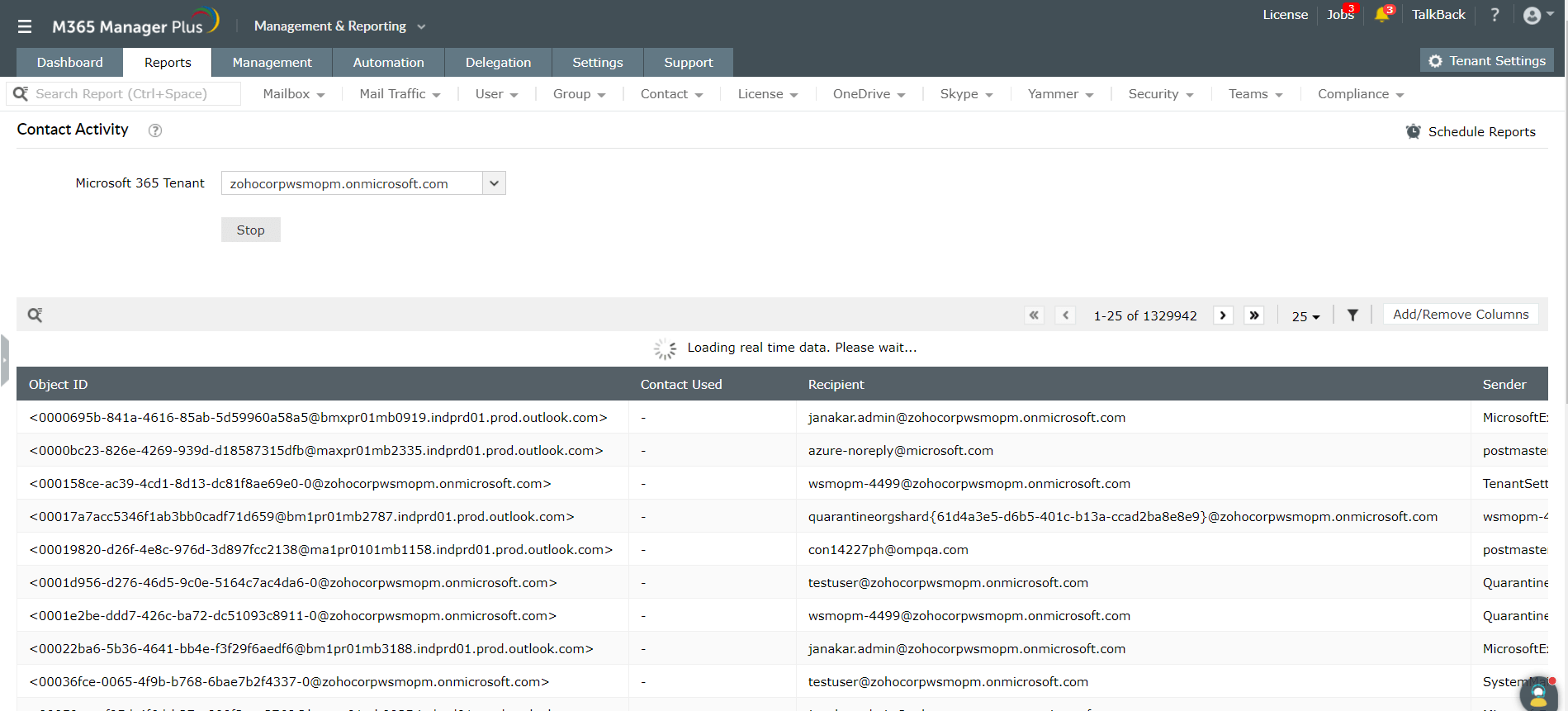This screenshot has width=1568, height=711.
Task: Expand the License reports dropdown
Action: pos(768,94)
